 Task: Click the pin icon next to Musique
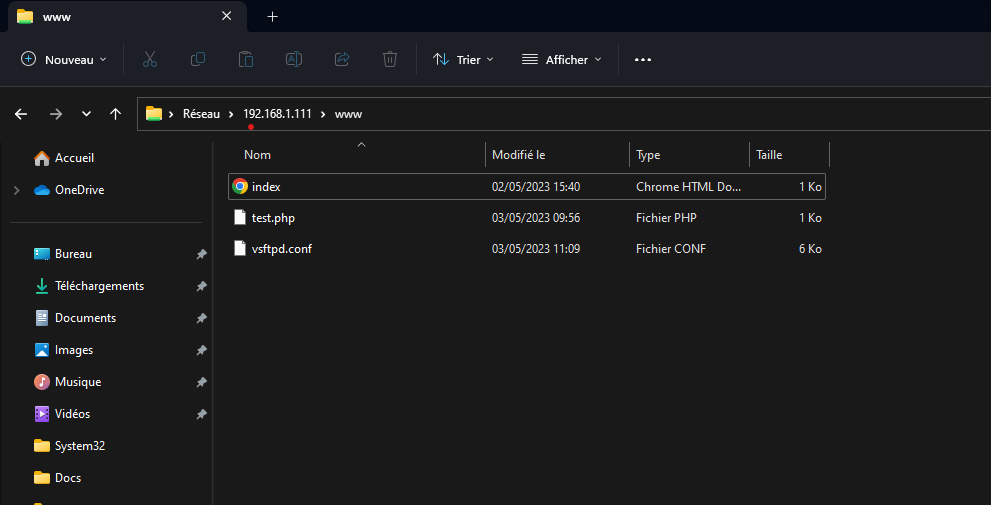pyautogui.click(x=201, y=382)
